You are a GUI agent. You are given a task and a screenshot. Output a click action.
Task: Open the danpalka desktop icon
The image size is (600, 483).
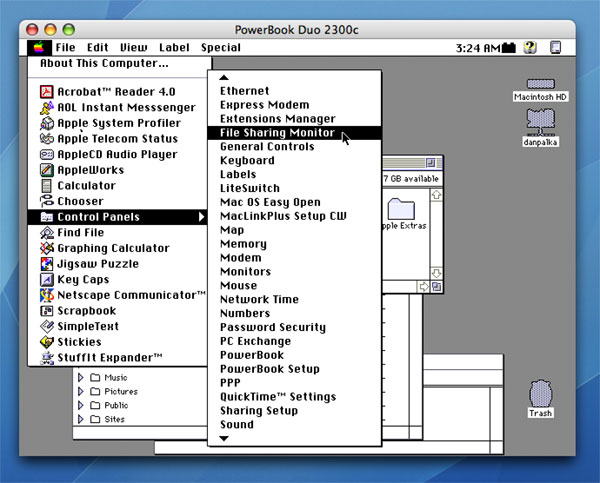click(x=540, y=120)
